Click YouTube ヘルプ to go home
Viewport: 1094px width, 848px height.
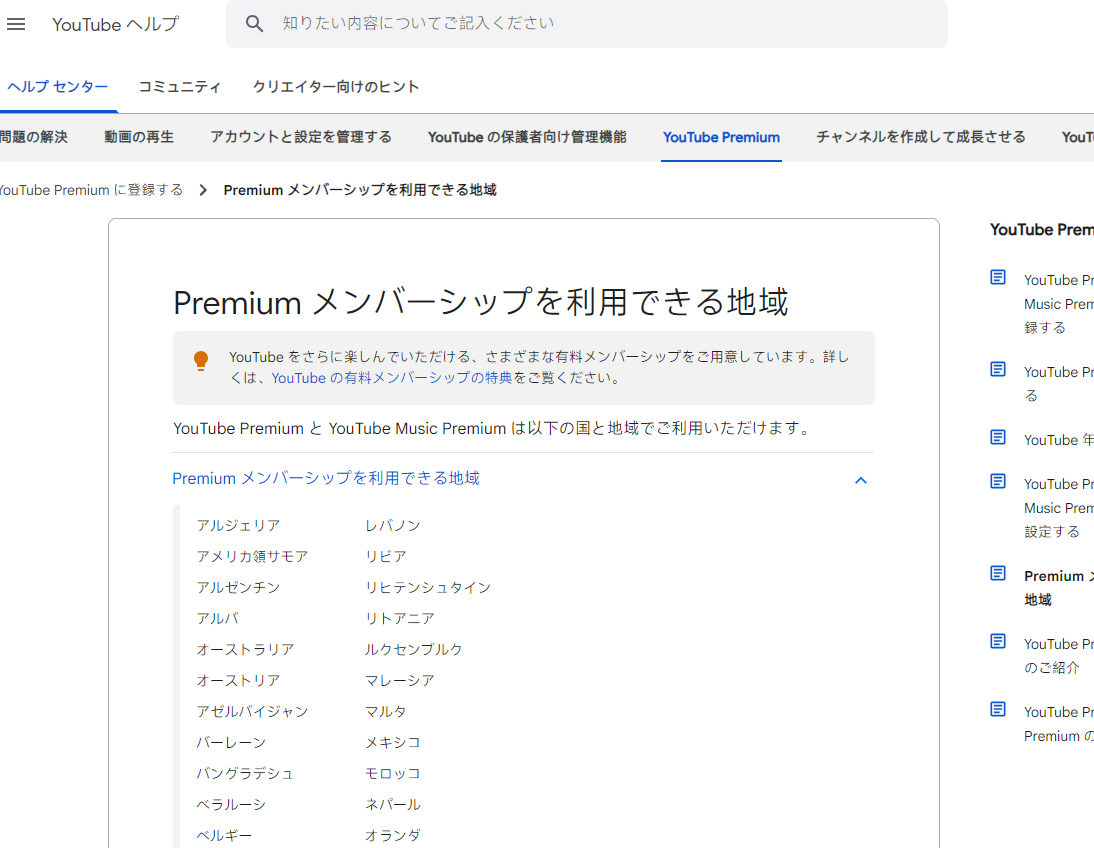(x=115, y=24)
